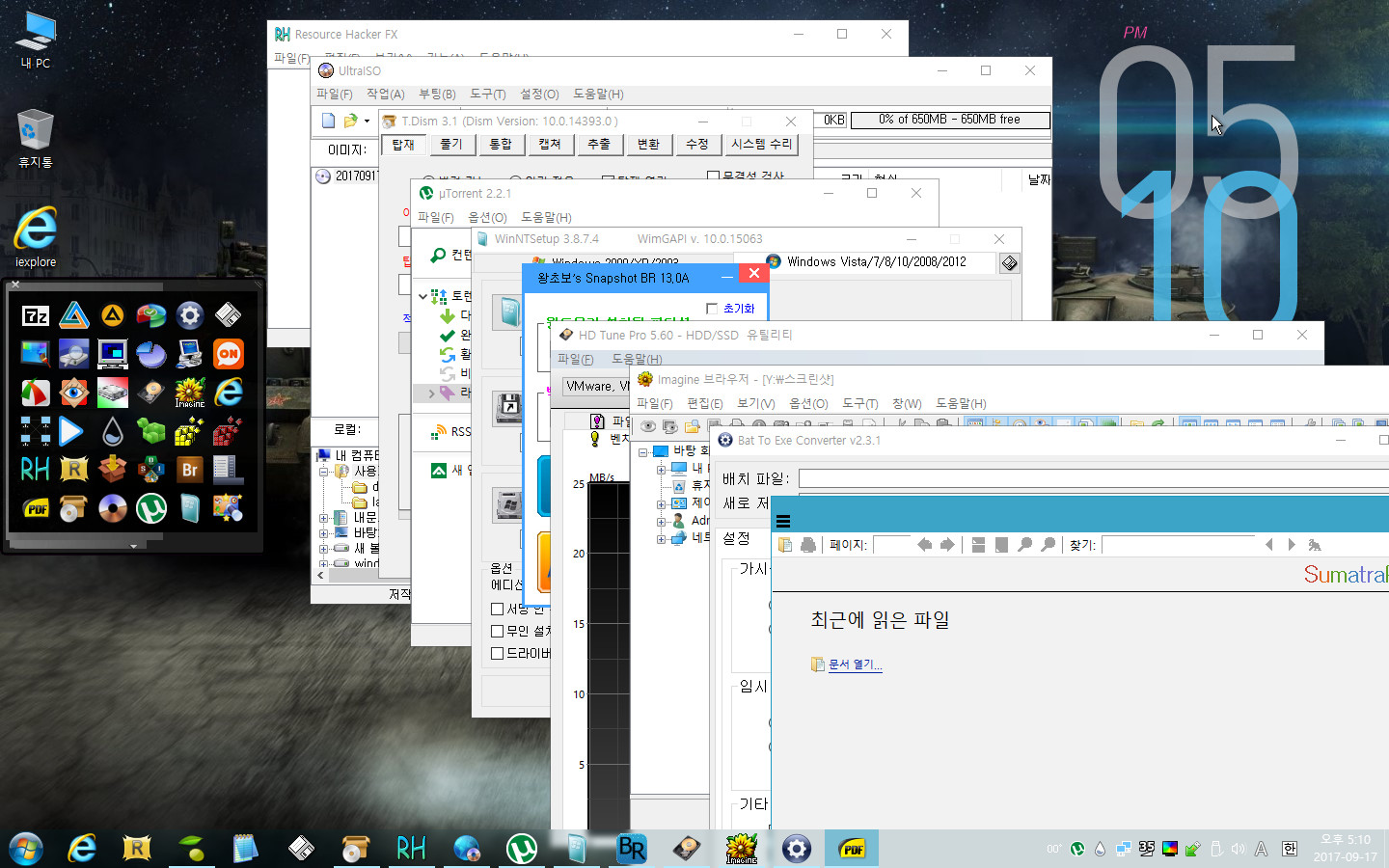Open 도움말(H) menu in HD Tune Pro

pyautogui.click(x=637, y=359)
